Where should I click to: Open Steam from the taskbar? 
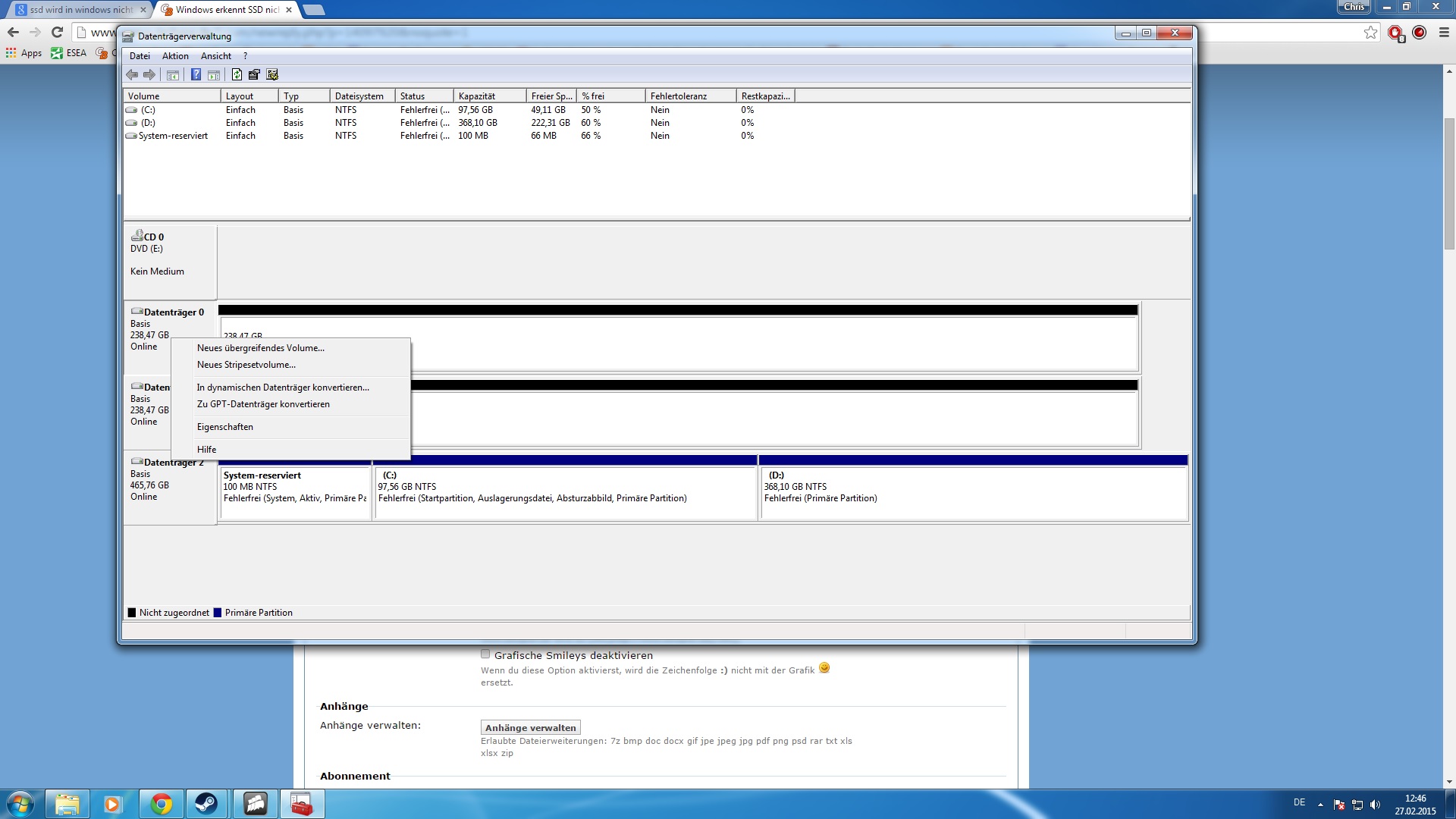pyautogui.click(x=206, y=804)
